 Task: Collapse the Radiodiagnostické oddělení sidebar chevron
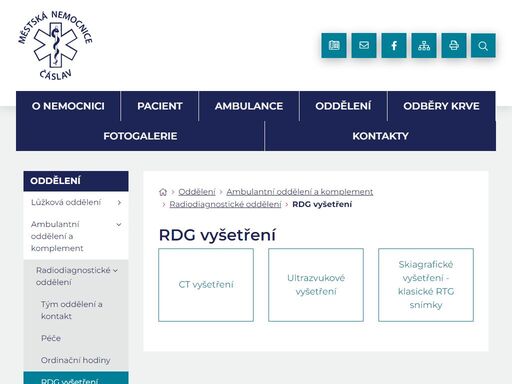tap(115, 271)
